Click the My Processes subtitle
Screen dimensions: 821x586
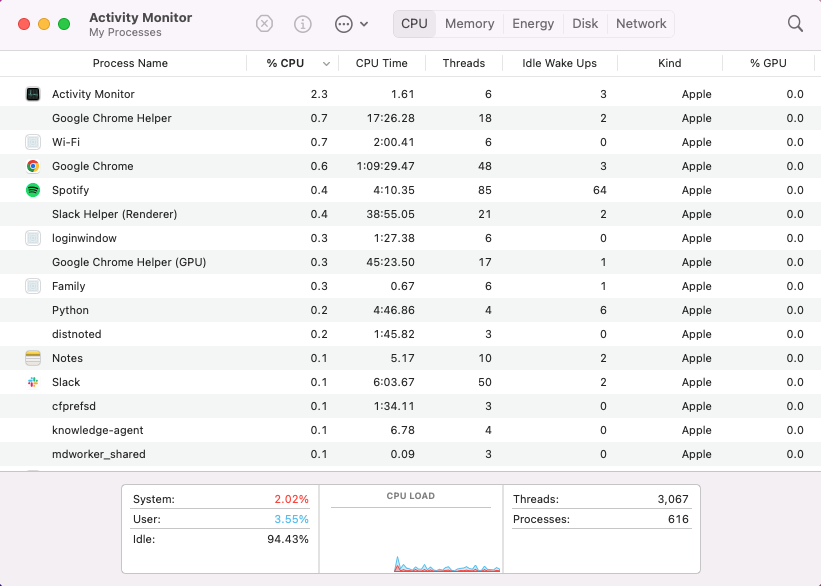click(125, 32)
